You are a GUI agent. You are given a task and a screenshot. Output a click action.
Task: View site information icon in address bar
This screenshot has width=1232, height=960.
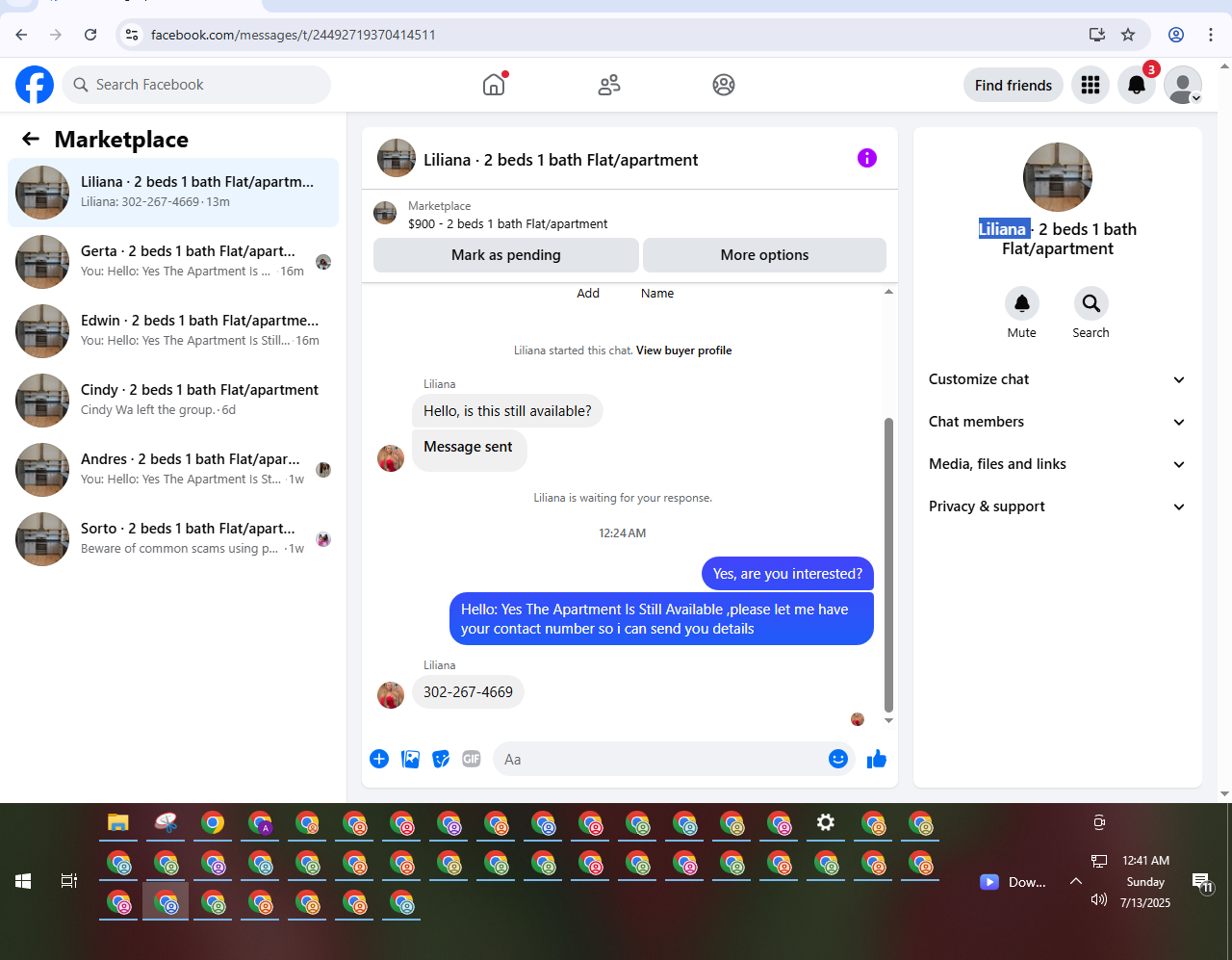(x=133, y=35)
